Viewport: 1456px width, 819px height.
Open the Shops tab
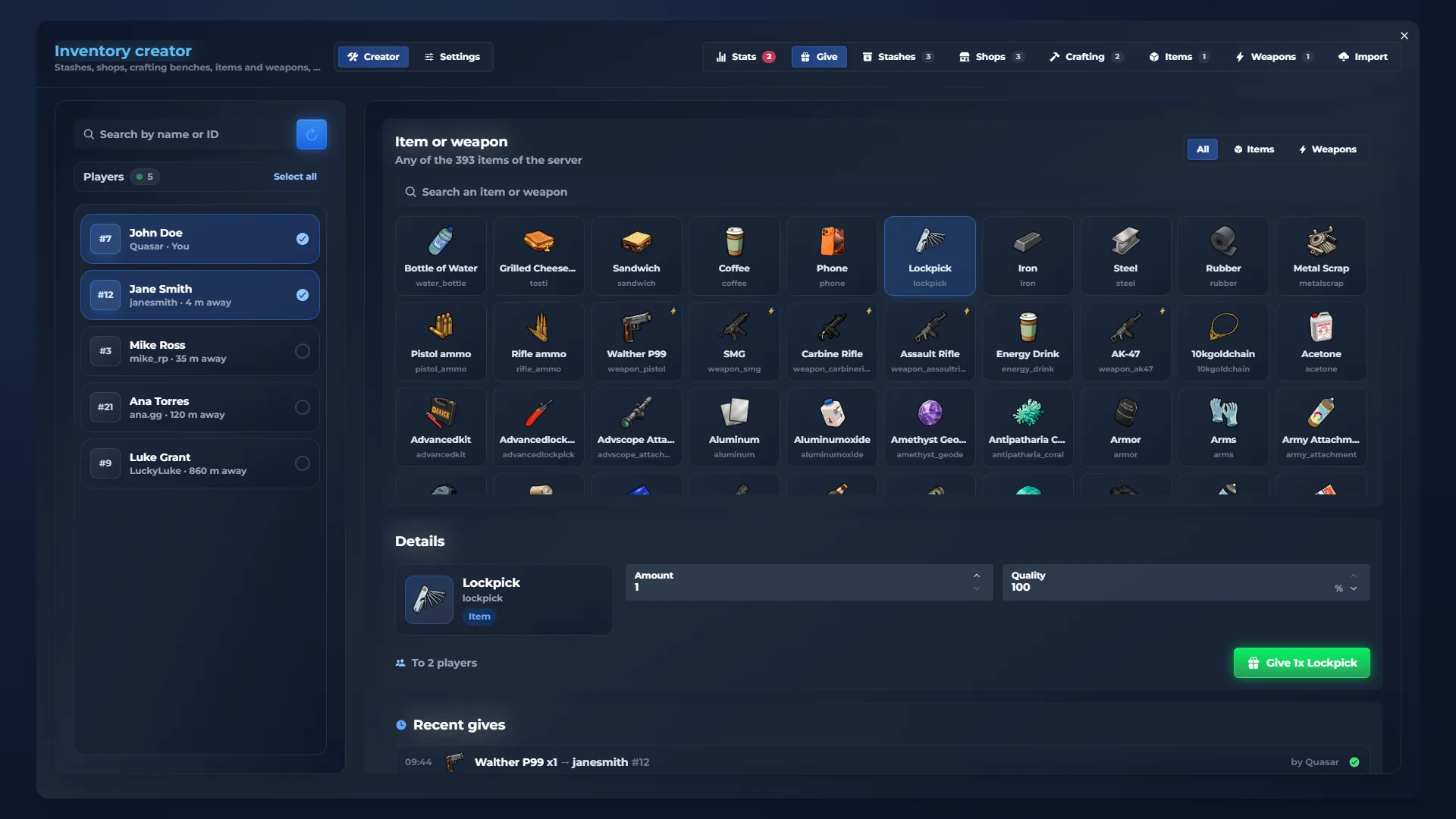991,57
